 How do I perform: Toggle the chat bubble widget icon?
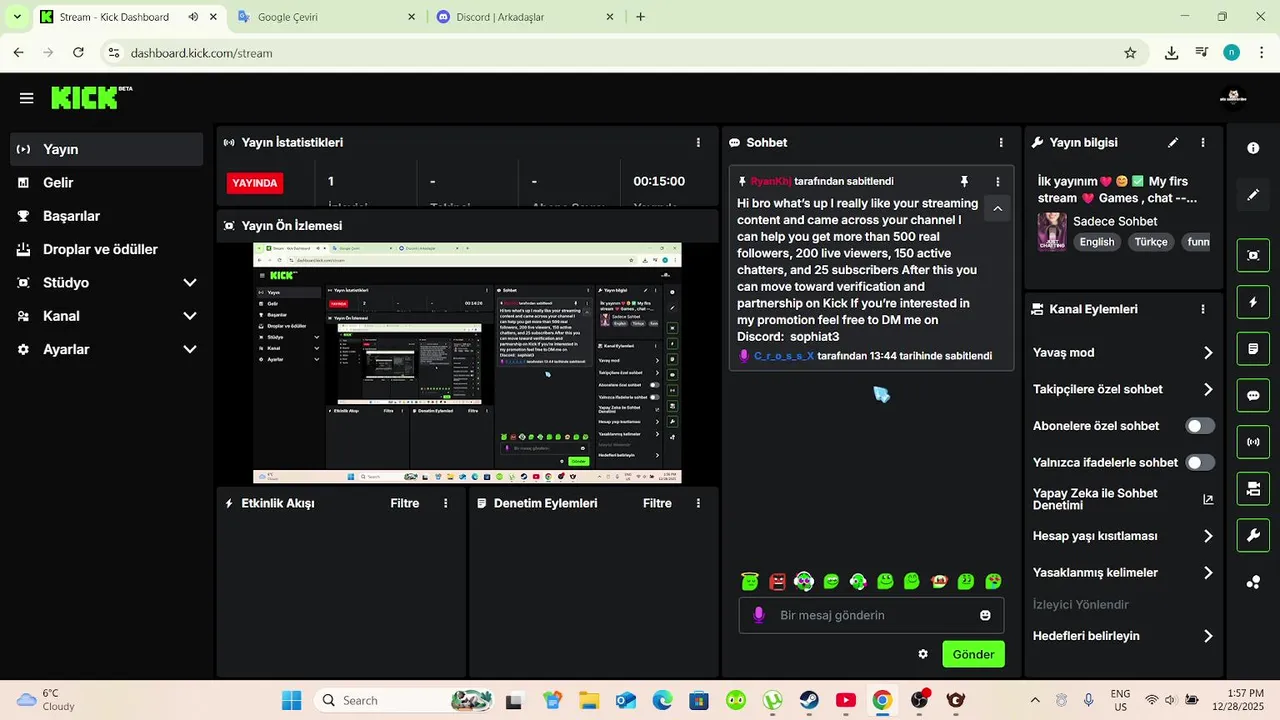[x=1253, y=395]
